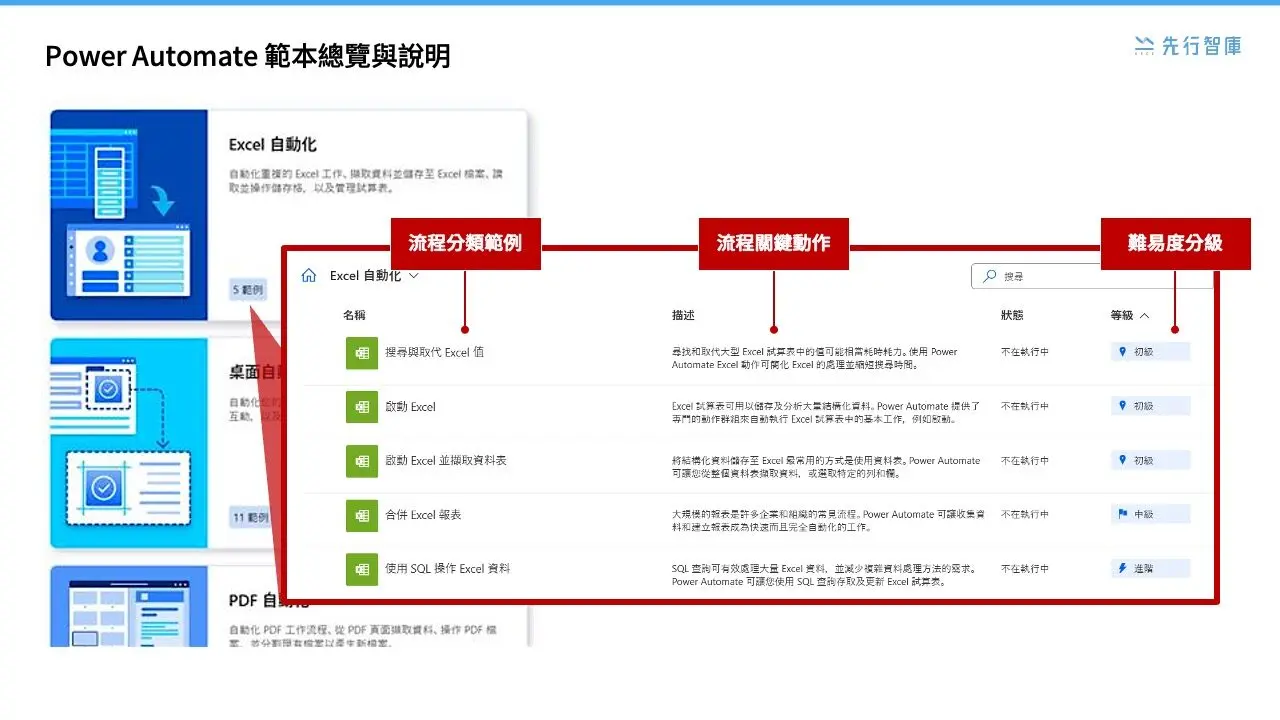Screen dimensions: 1280x720
Task: Toggle the sort arrow beside 等級 header
Action: click(1145, 316)
